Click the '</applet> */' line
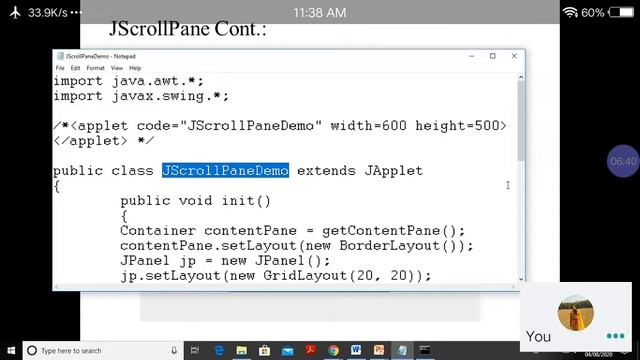This screenshot has height=360, width=640. point(104,141)
